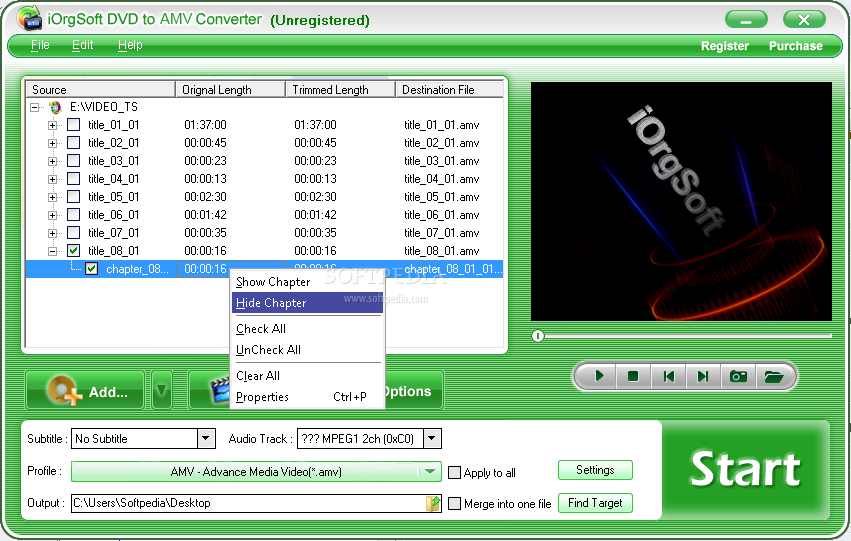The height and width of the screenshot is (541, 851).
Task: Click the browse output folder icon
Action: pos(433,503)
